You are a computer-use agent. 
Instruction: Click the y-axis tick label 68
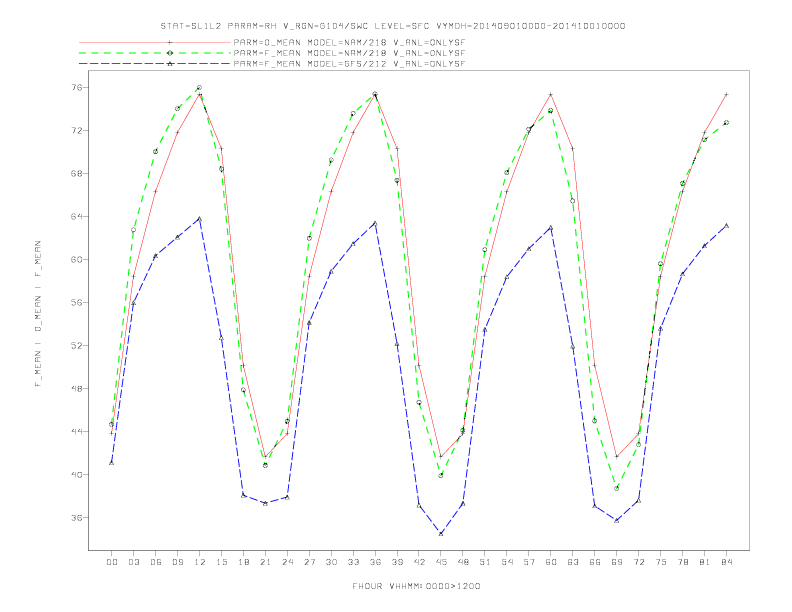tap(76, 173)
